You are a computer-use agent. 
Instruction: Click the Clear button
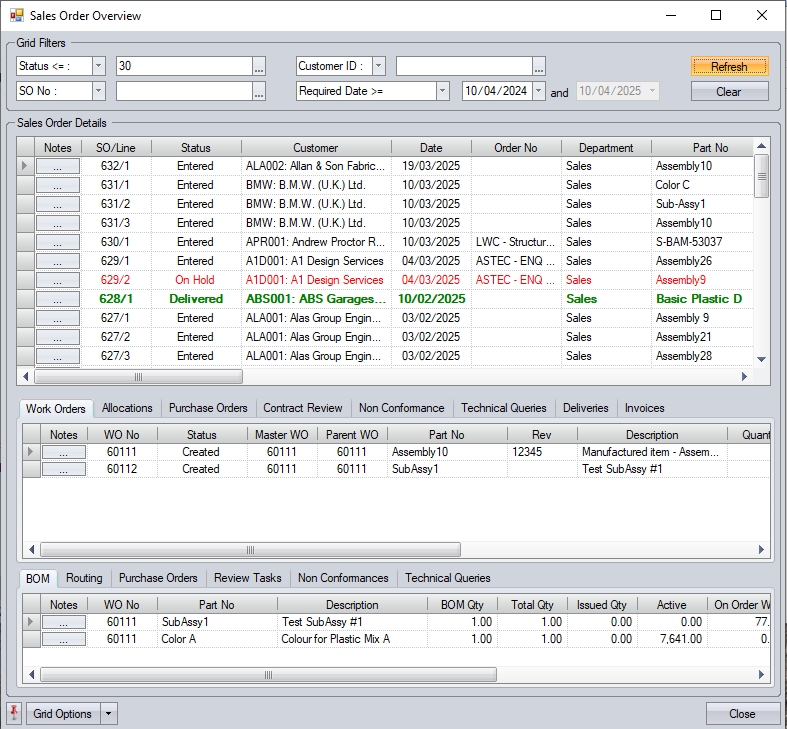click(729, 92)
